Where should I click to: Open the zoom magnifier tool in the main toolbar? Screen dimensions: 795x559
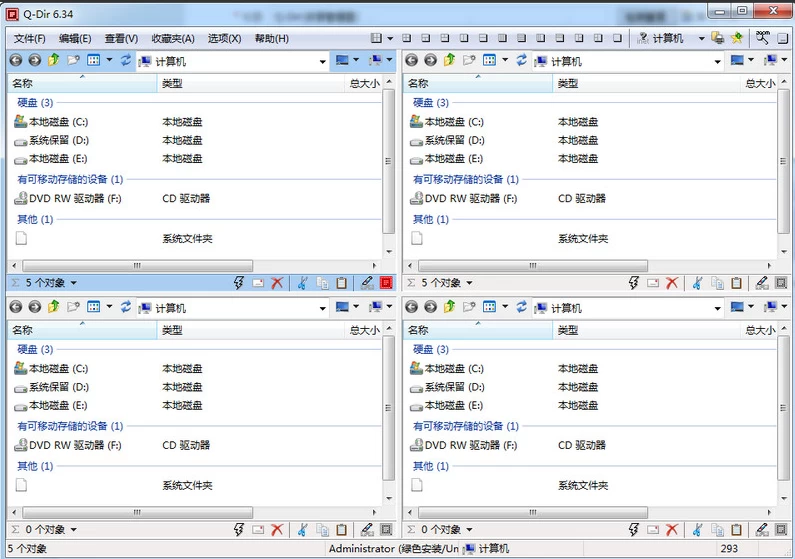(x=762, y=38)
